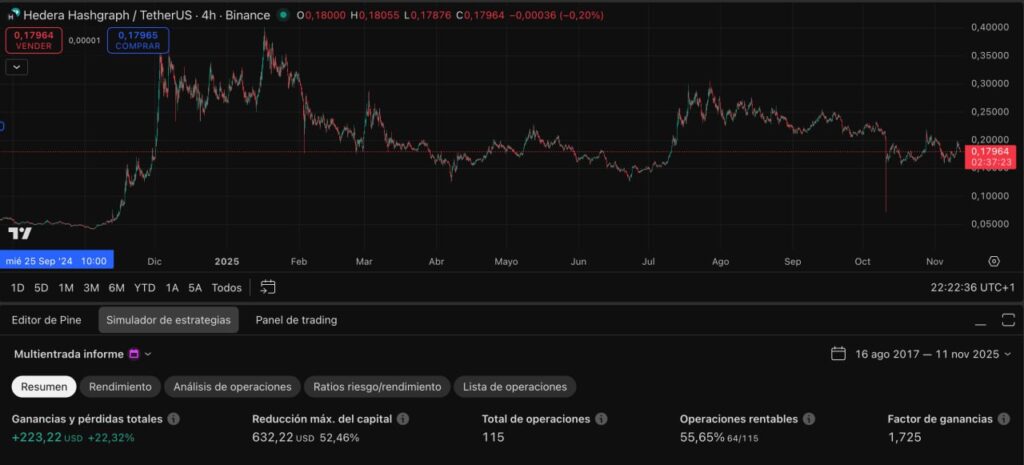
Task: Open Análisis de operaciones tab
Action: click(x=232, y=387)
